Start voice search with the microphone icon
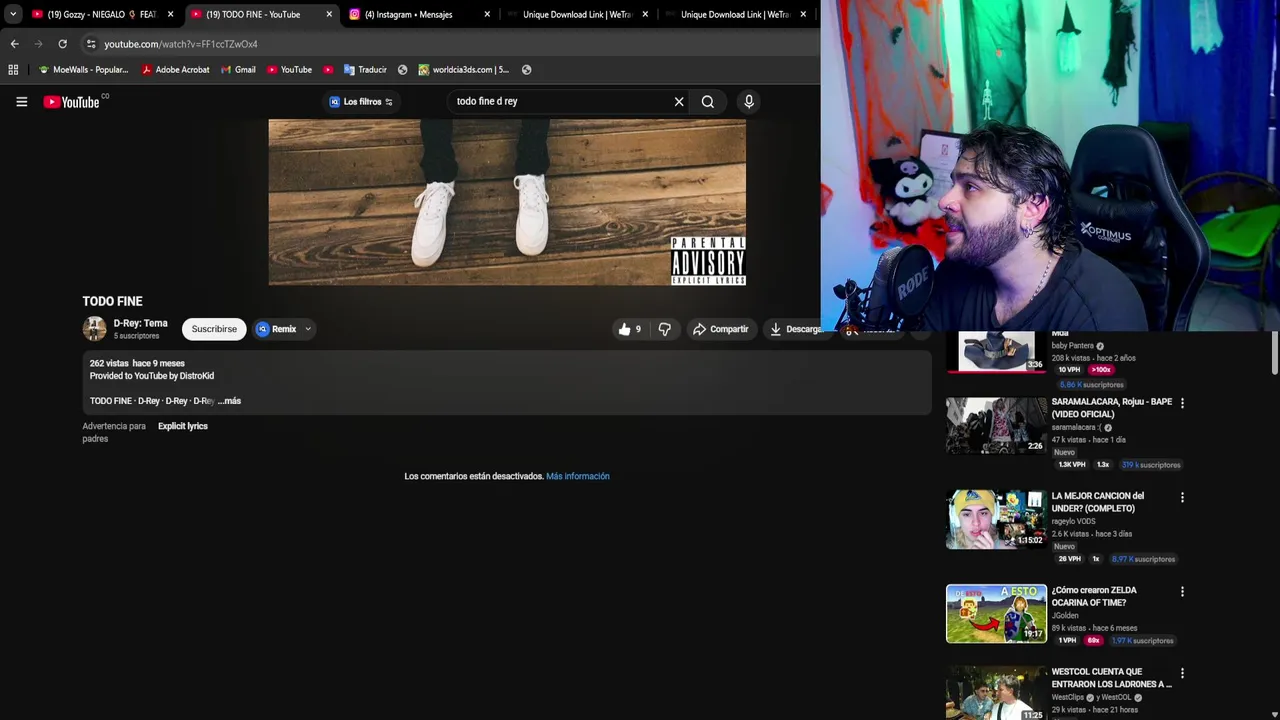The height and width of the screenshot is (720, 1280). pos(749,101)
